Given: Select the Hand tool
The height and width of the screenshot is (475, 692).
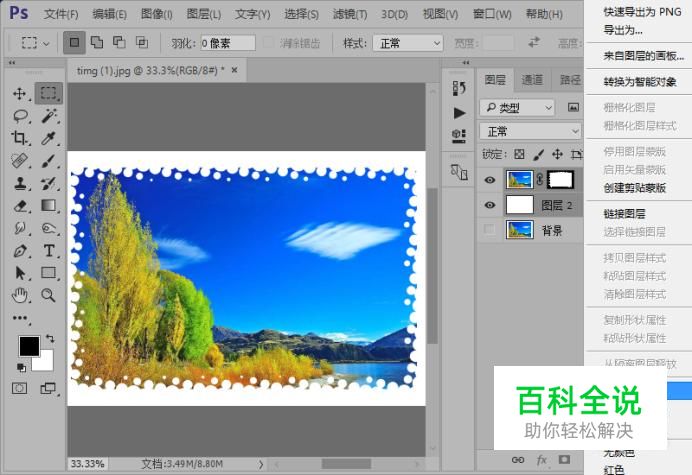Looking at the screenshot, I should (20, 295).
